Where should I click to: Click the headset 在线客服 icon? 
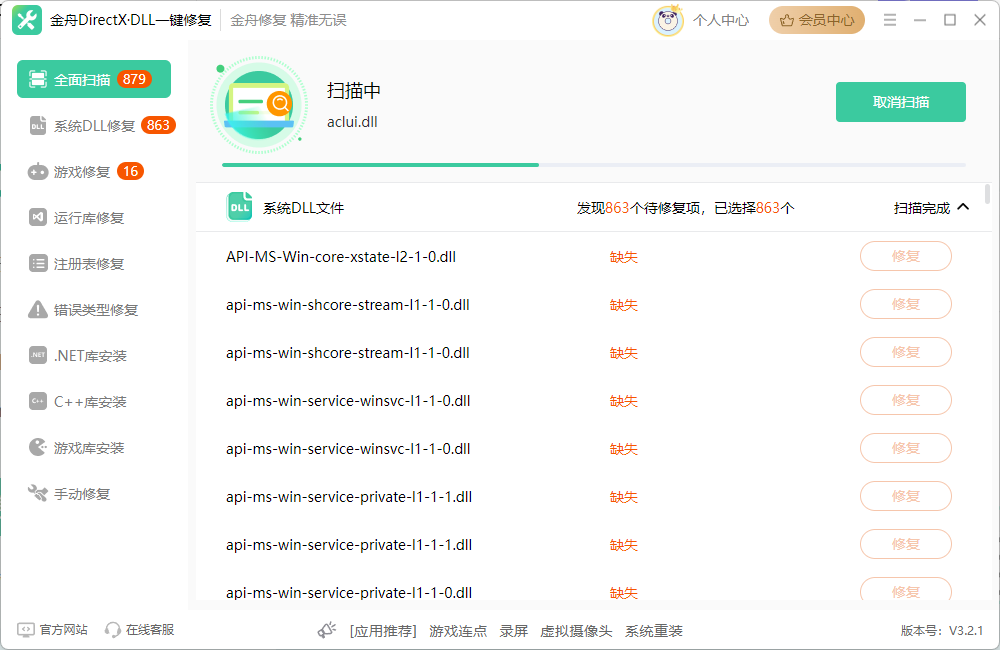click(113, 630)
